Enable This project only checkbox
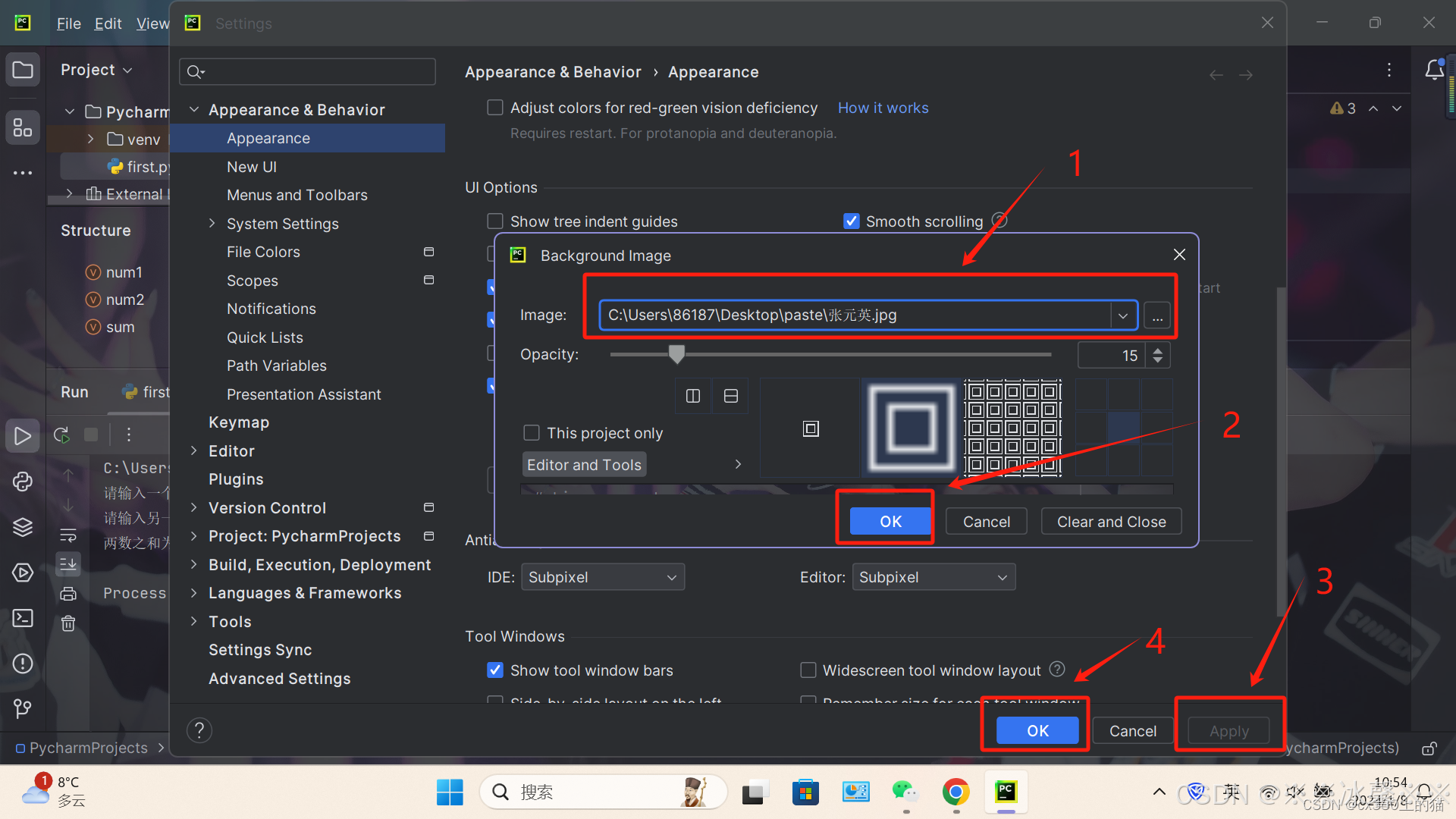This screenshot has width=1456, height=819. click(532, 433)
